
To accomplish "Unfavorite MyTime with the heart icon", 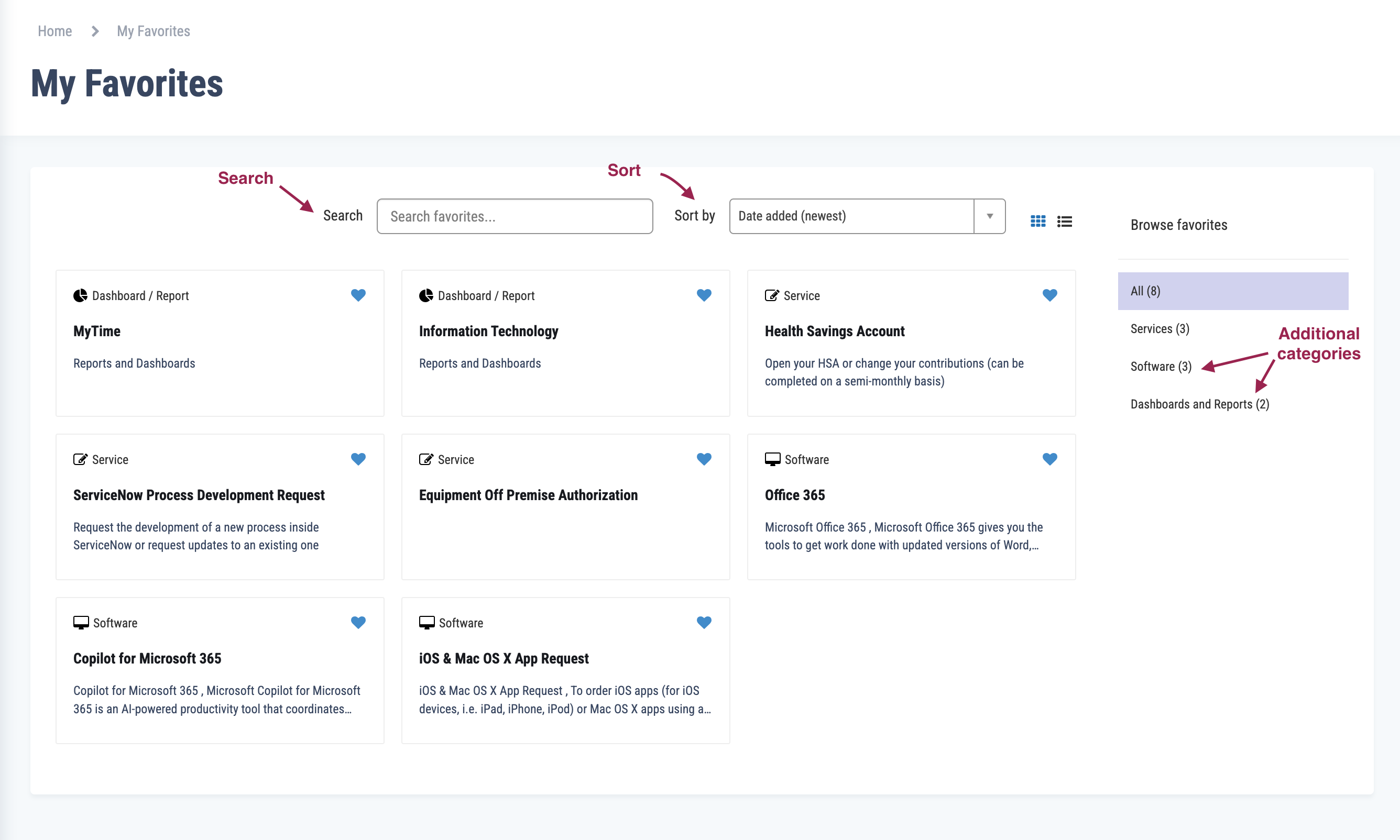I will (x=358, y=295).
